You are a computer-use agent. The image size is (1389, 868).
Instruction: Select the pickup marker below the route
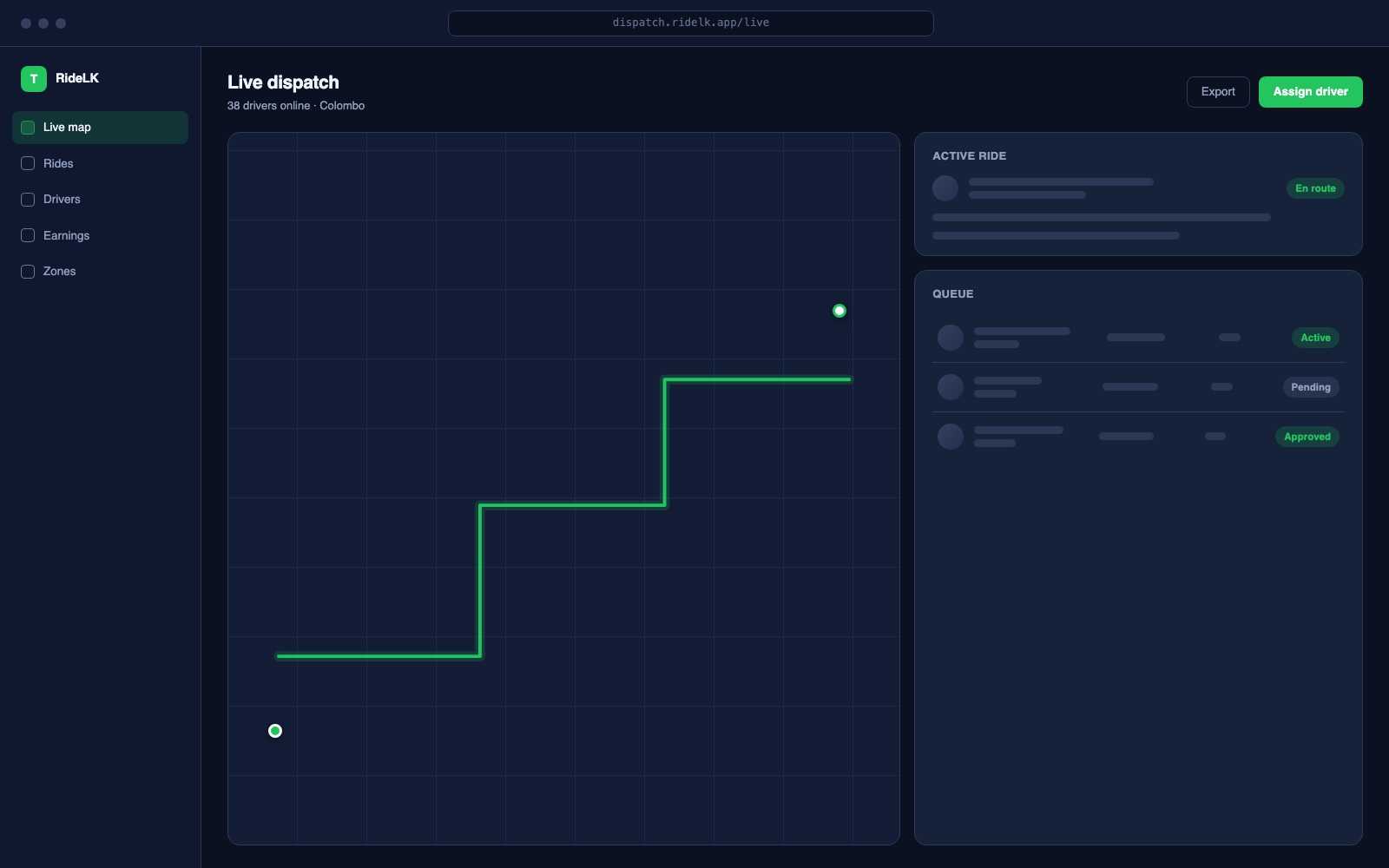point(275,731)
